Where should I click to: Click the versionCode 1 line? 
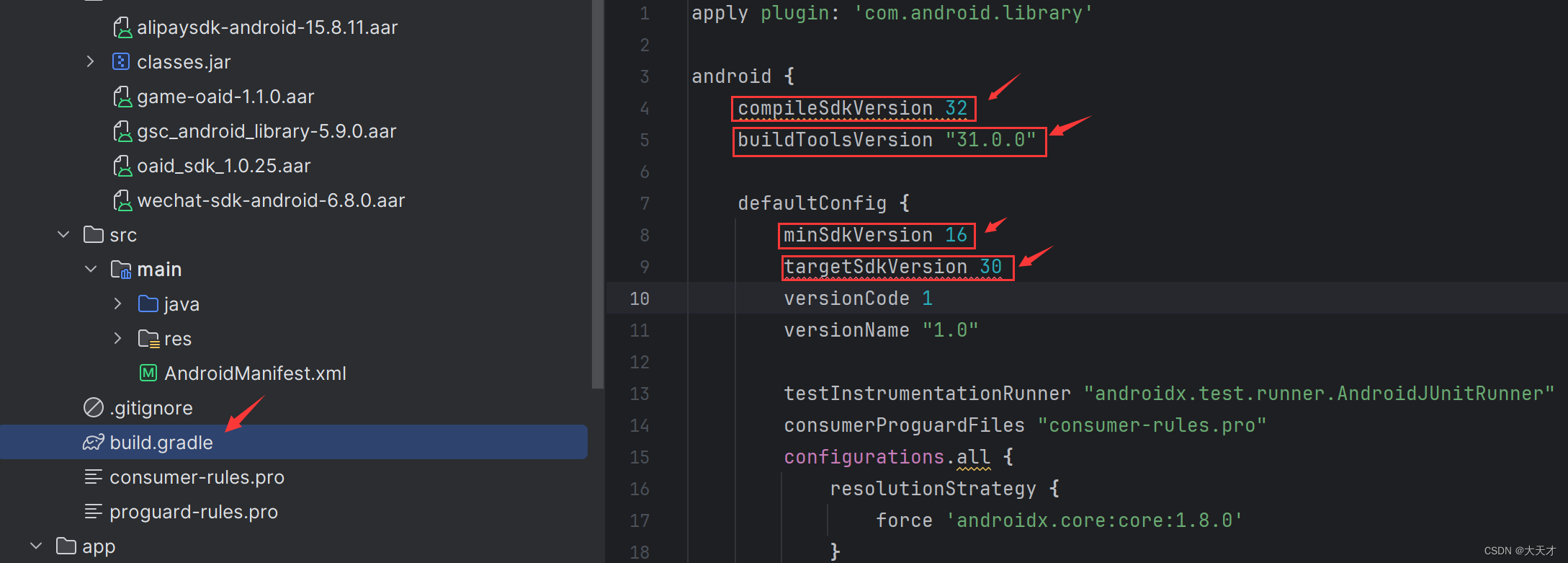point(859,298)
